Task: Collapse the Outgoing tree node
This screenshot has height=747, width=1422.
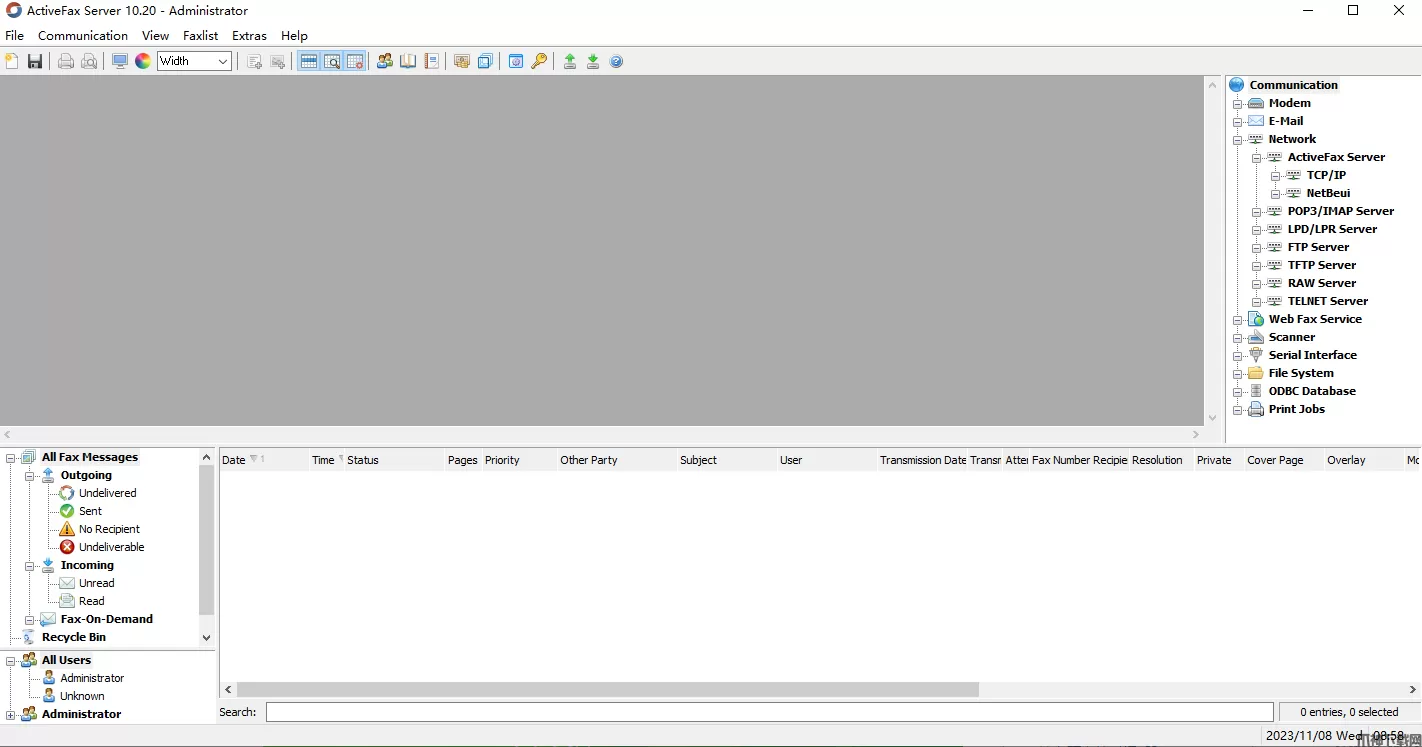Action: pyautogui.click(x=30, y=476)
